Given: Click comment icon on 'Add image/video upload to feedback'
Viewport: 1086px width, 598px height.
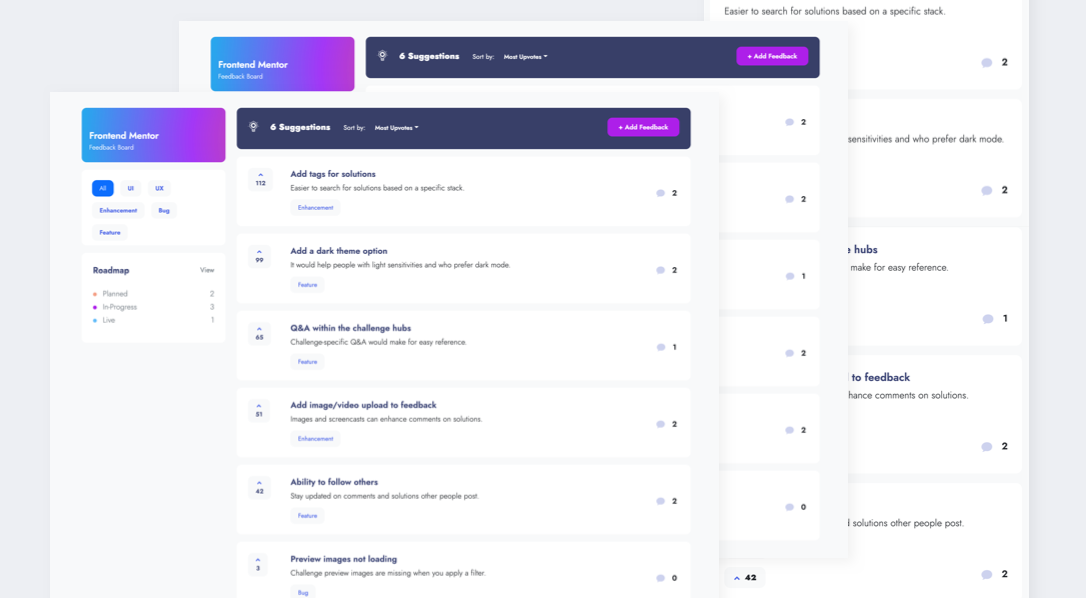Looking at the screenshot, I should (x=660, y=424).
